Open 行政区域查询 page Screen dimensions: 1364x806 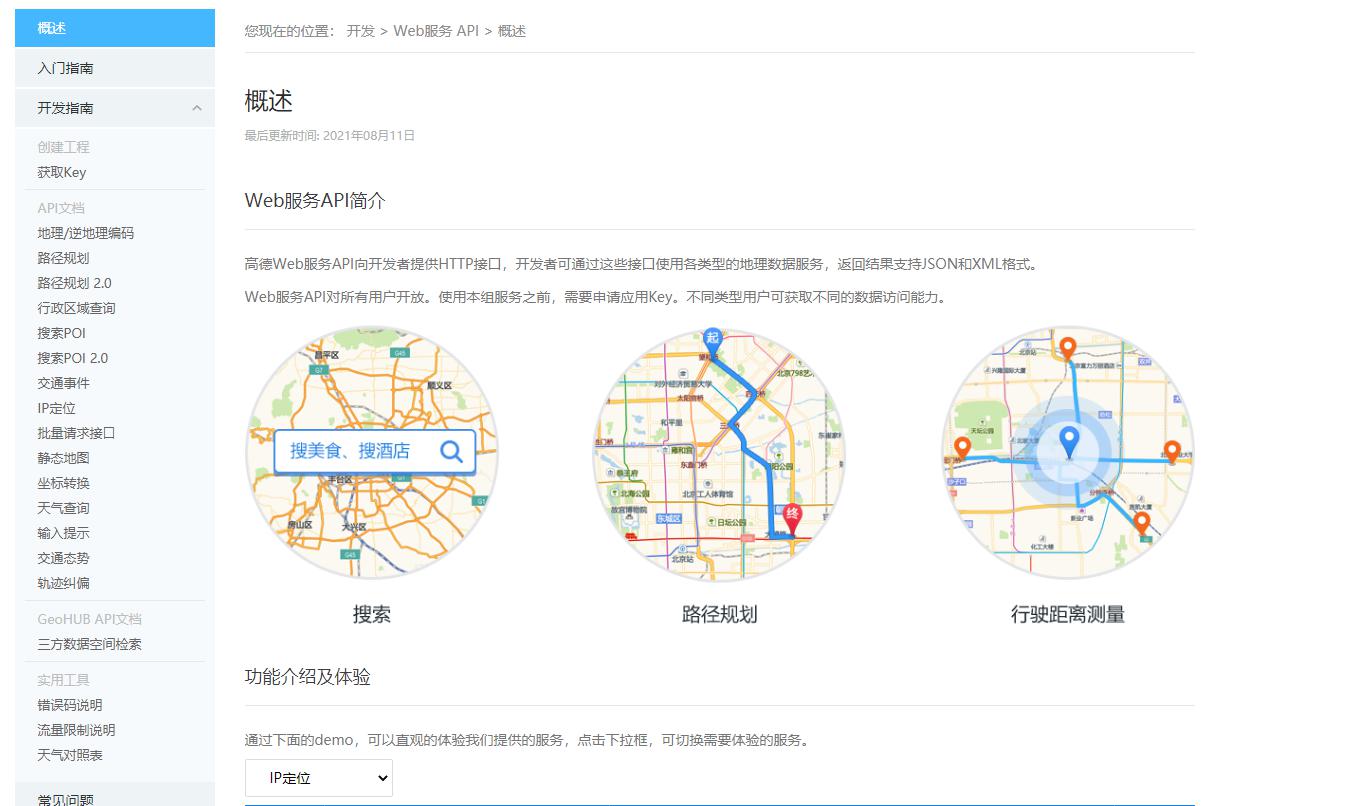point(76,308)
